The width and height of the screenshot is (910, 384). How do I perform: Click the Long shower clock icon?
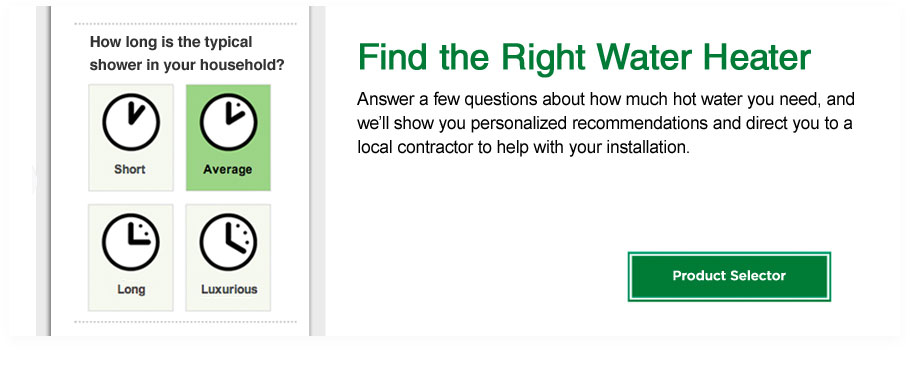point(131,242)
